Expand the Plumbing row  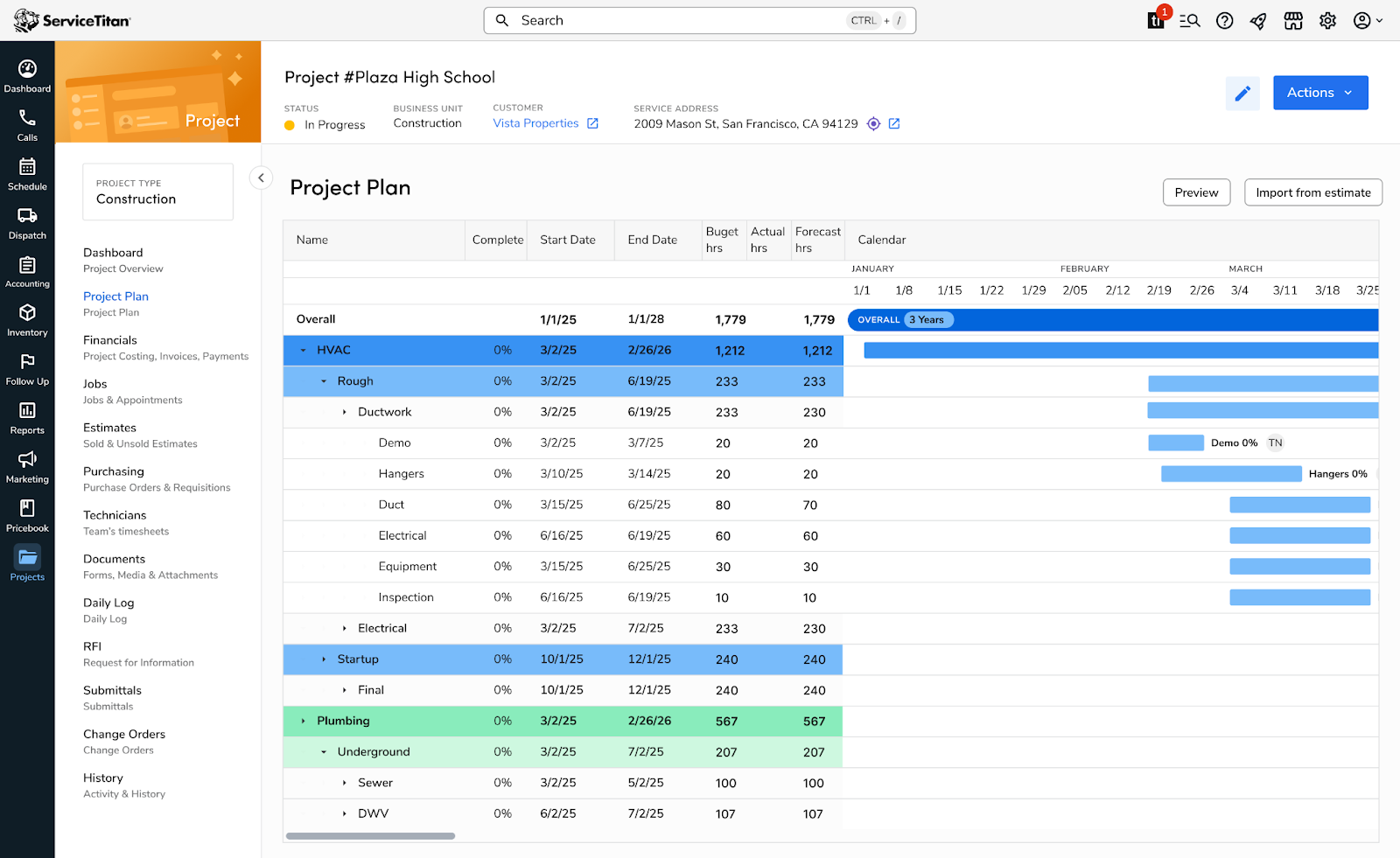click(x=304, y=722)
